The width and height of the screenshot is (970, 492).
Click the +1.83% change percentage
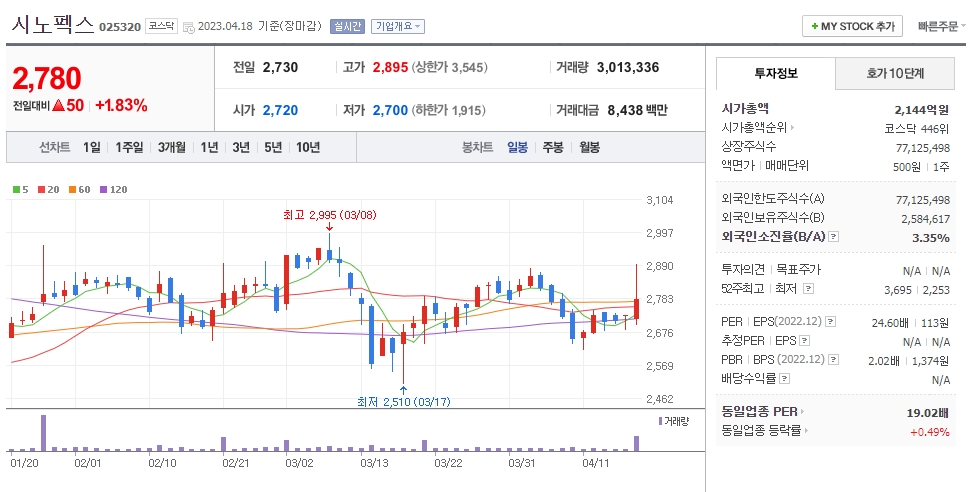pos(121,105)
